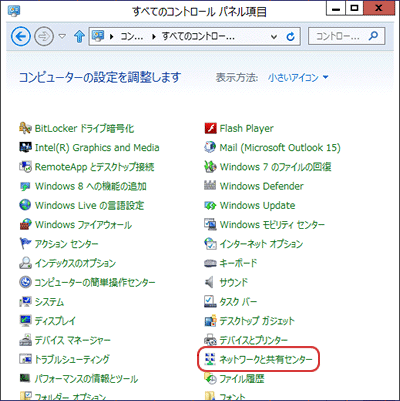The height and width of the screenshot is (401, 400).
Task: Click the Windows 7 のファイルの回復 icon
Action: click(x=210, y=167)
